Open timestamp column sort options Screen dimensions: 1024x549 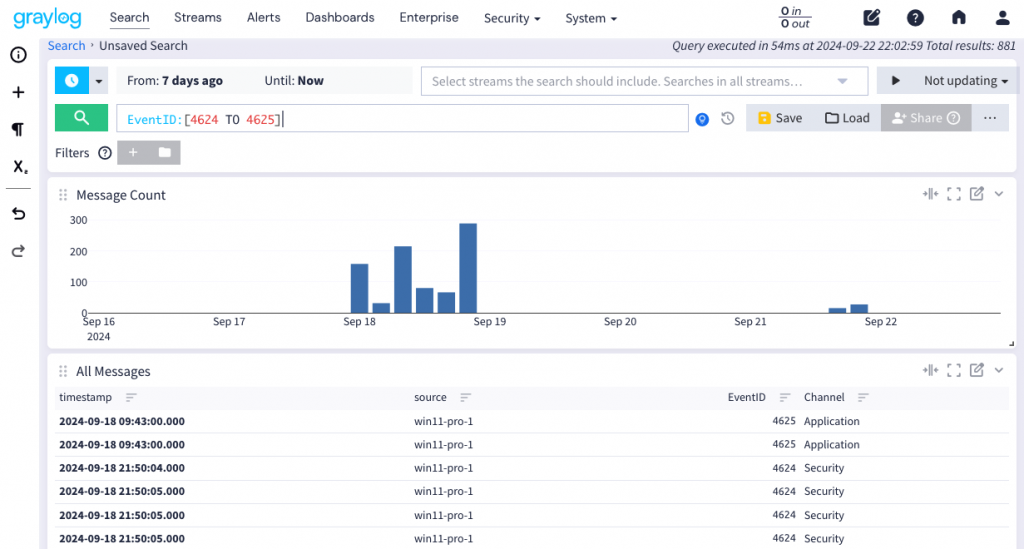point(131,398)
